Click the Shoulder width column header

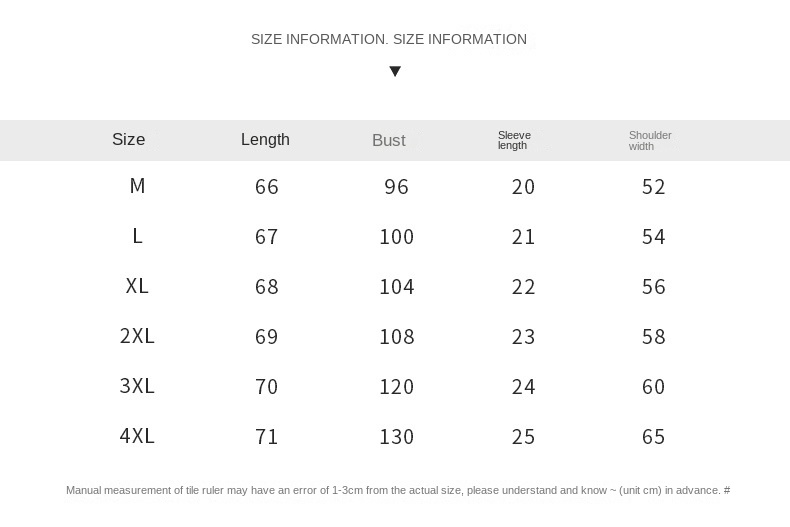click(x=650, y=140)
